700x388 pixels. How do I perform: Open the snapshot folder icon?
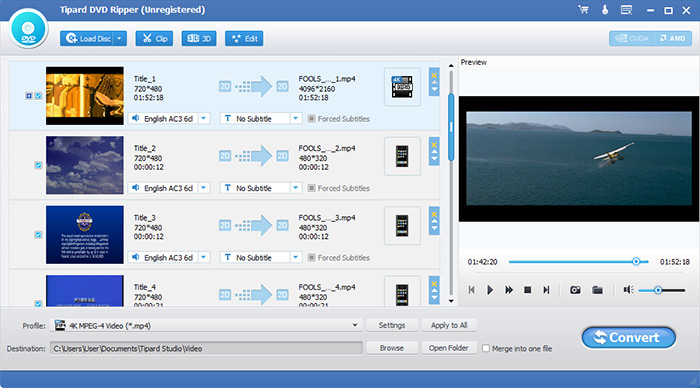(597, 290)
